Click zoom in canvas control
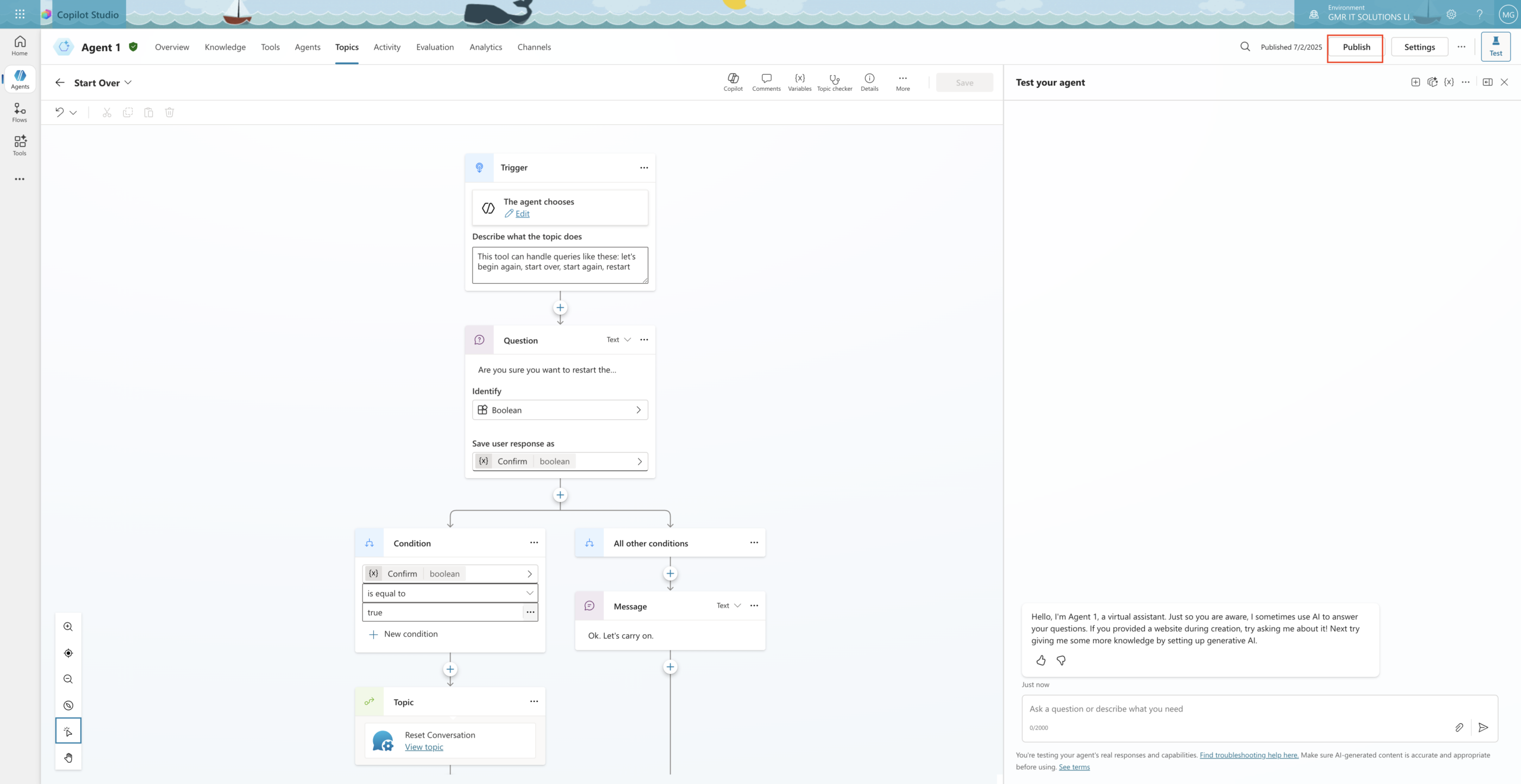 pos(68,627)
